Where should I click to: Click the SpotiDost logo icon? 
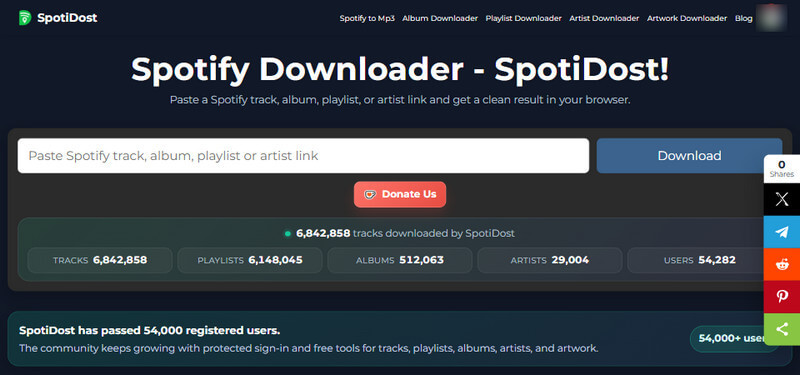(25, 18)
